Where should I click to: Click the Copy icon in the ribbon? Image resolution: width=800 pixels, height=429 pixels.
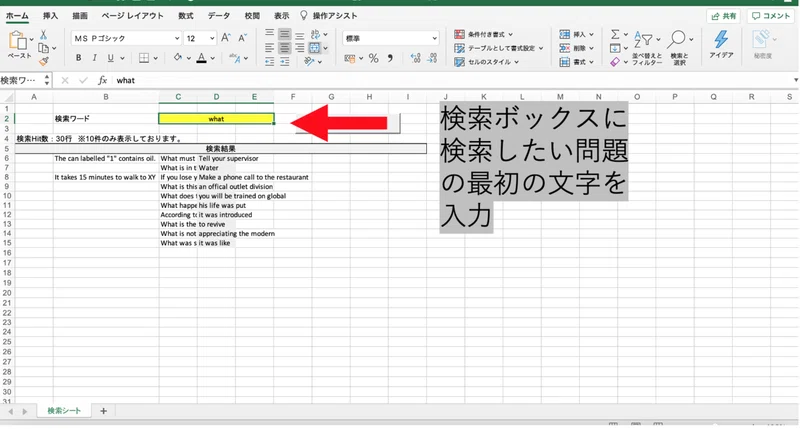43,48
